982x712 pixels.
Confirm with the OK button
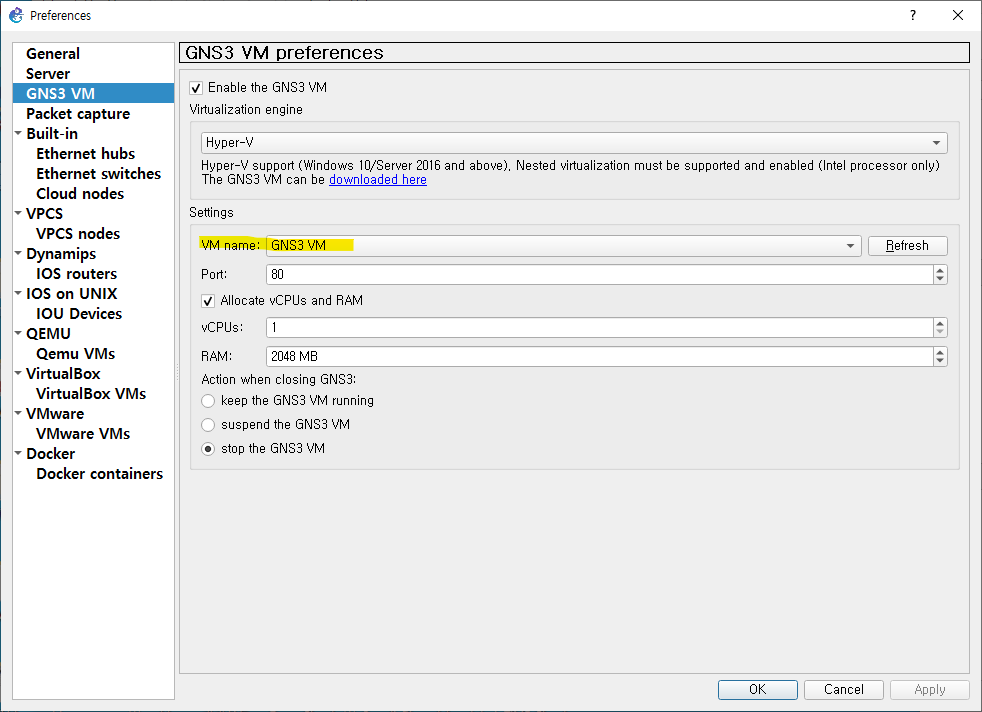coord(758,689)
